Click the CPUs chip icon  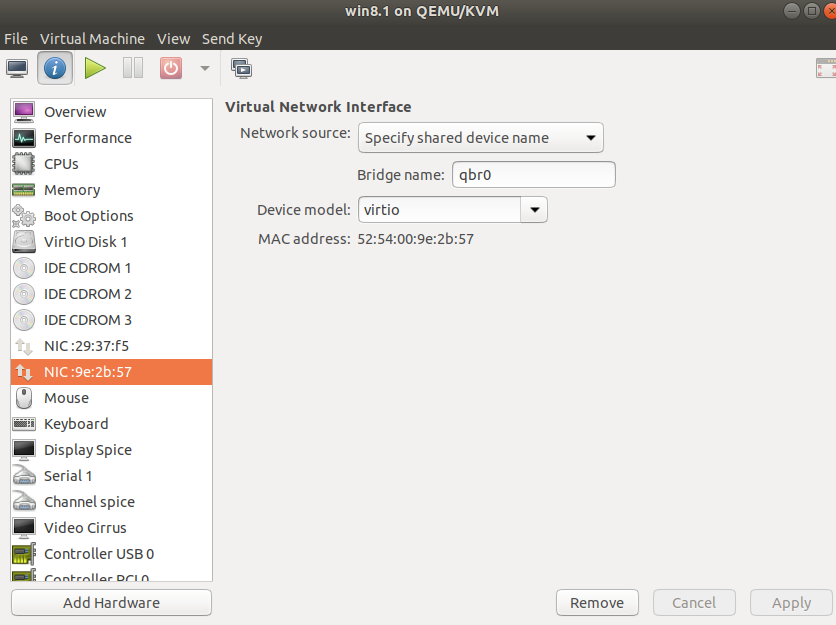coord(24,164)
